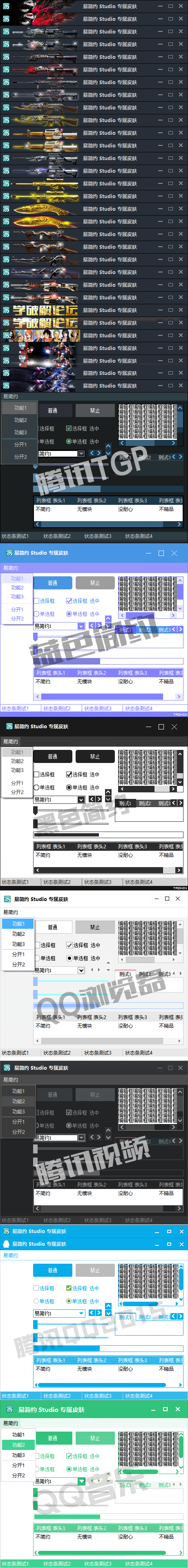Click the 普通 button in the blue-skin window

click(x=52, y=582)
